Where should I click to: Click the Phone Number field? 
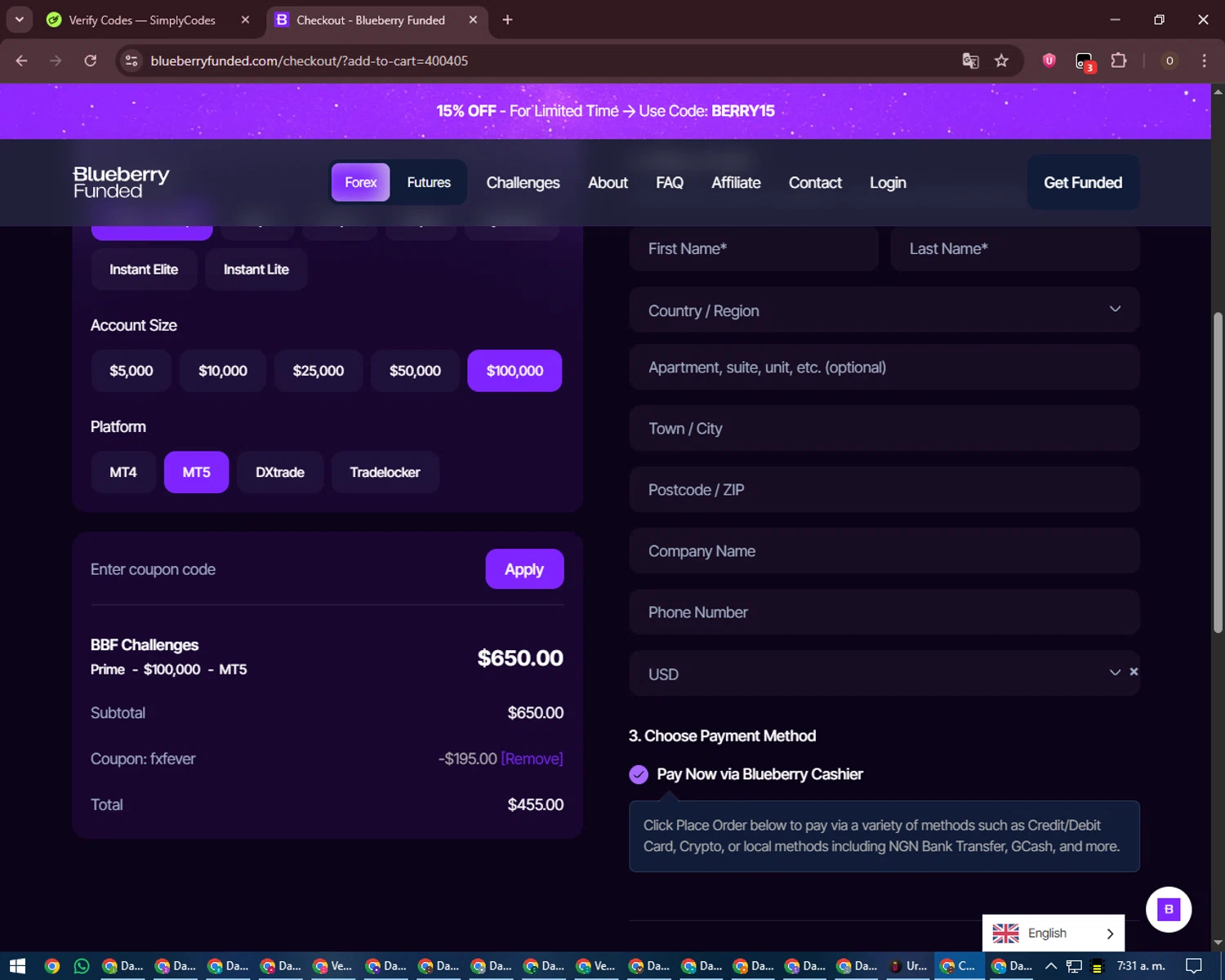pos(884,612)
